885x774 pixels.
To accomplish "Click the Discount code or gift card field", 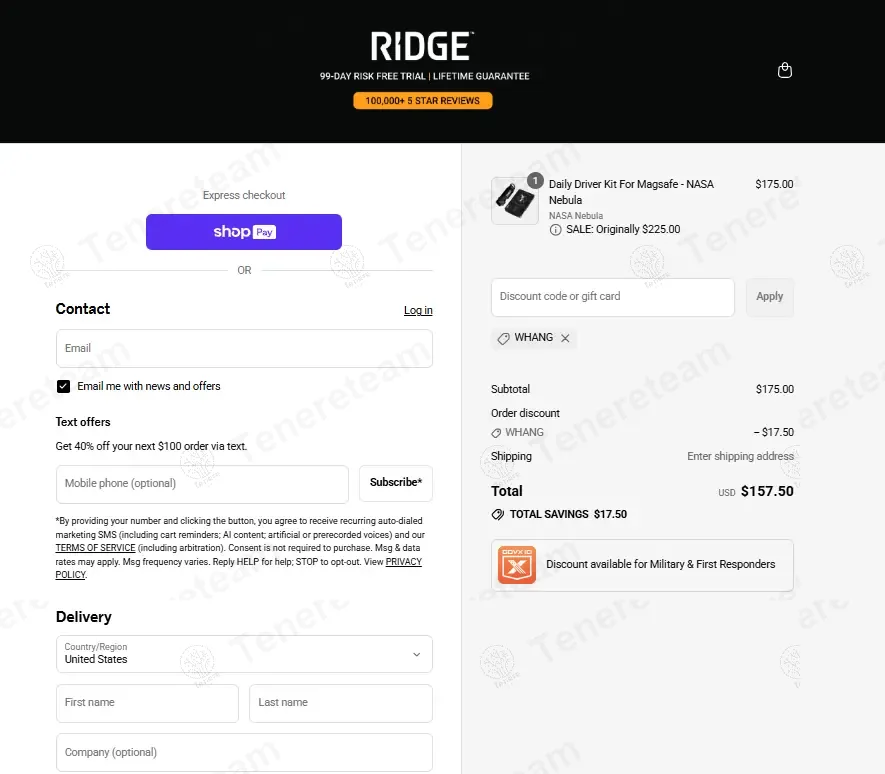I will (612, 297).
